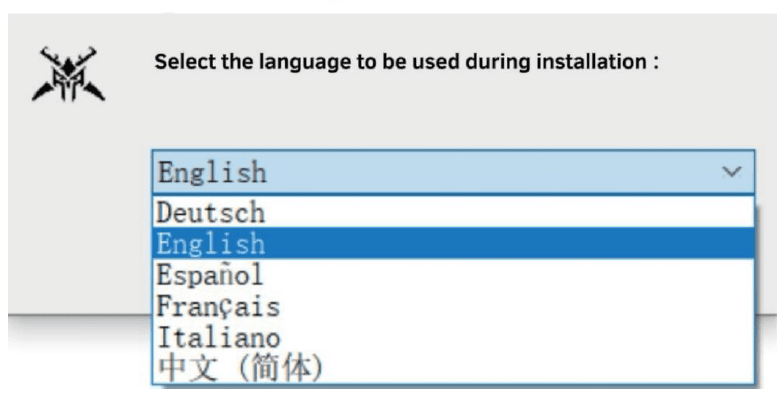This screenshot has height=410, width=783.
Task: Choose 中文 (简体) from the list
Action: coord(240,367)
